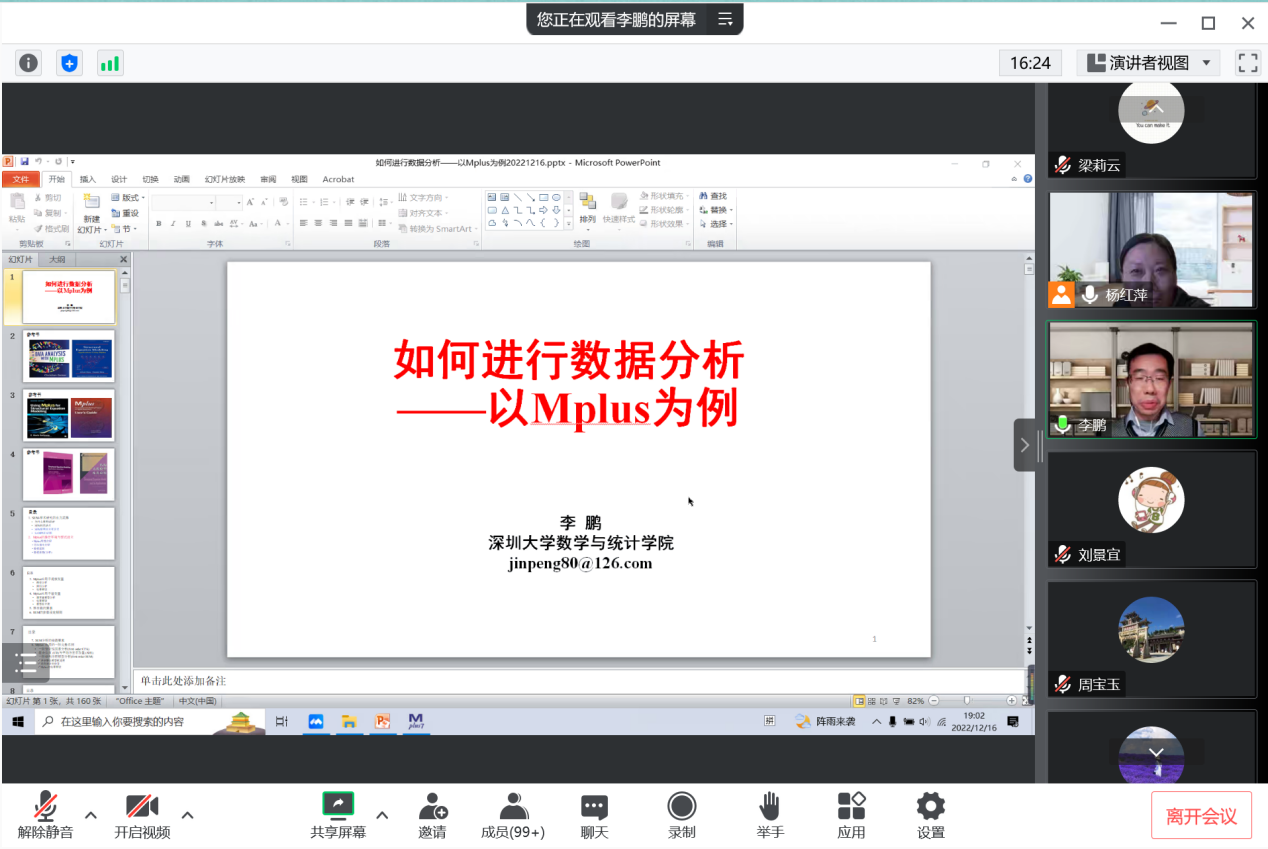Click Windows Start button in shared screen
This screenshot has height=849, width=1268.
(18, 721)
